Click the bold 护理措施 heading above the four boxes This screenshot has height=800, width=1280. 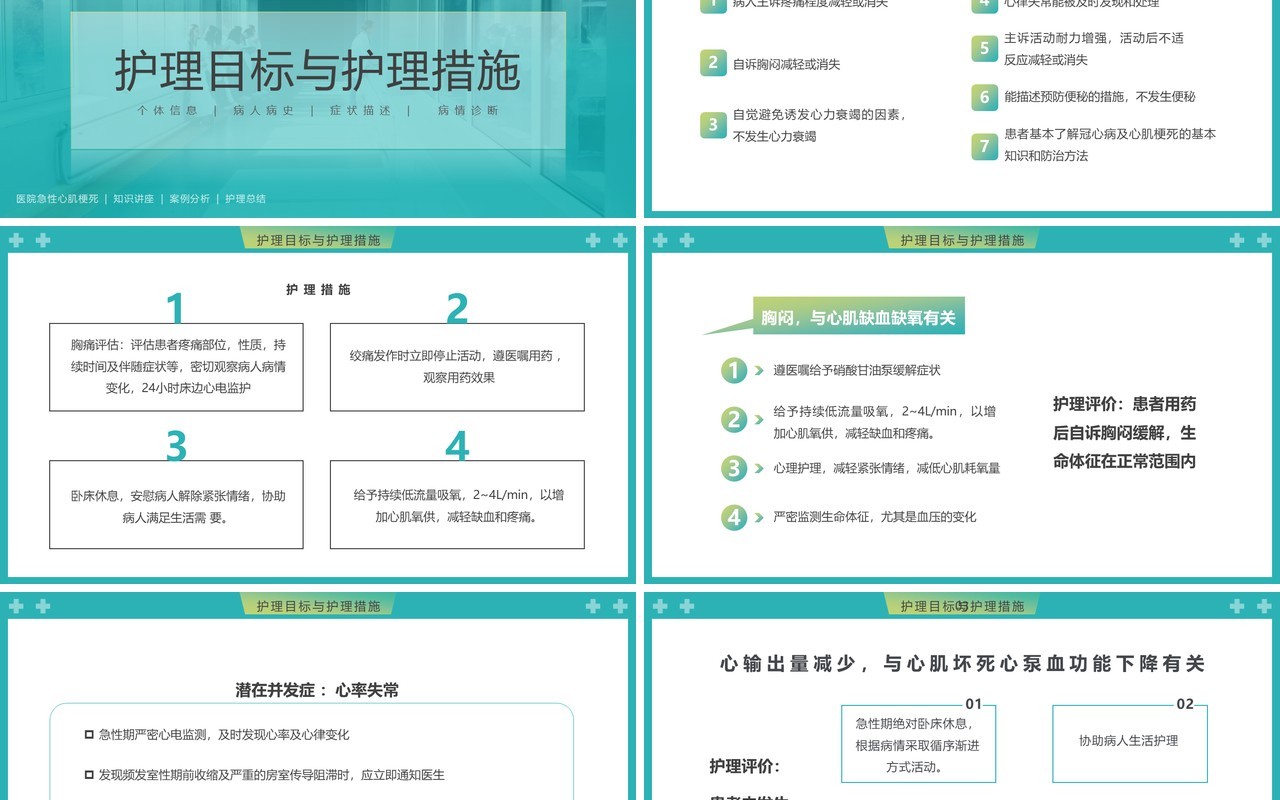click(x=318, y=290)
